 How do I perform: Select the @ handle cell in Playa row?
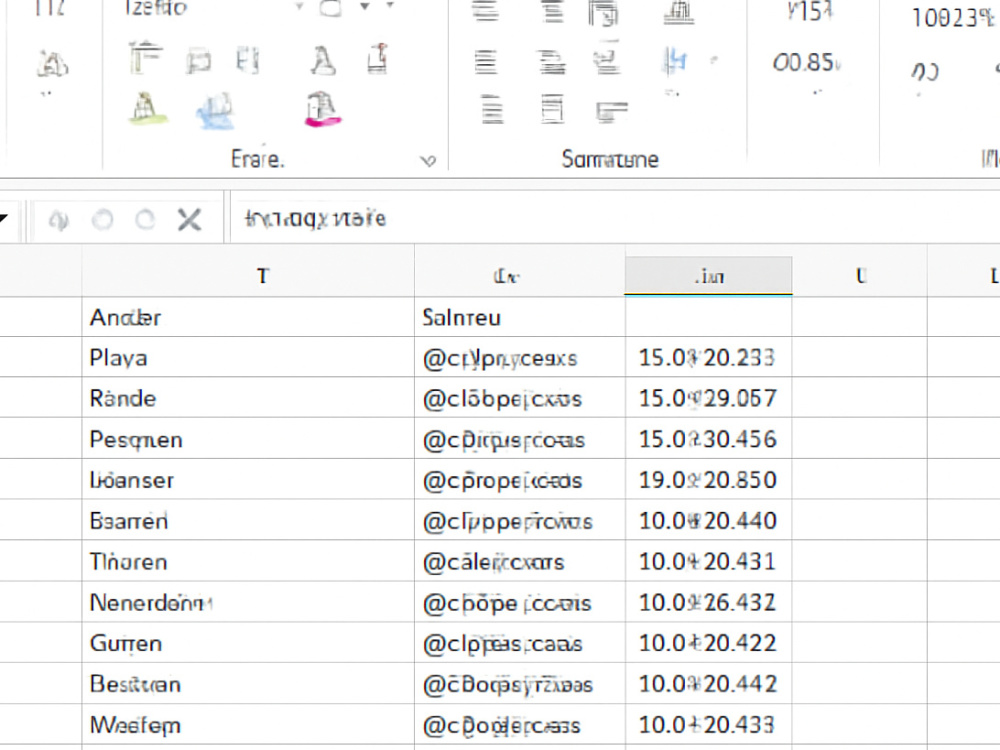point(520,357)
